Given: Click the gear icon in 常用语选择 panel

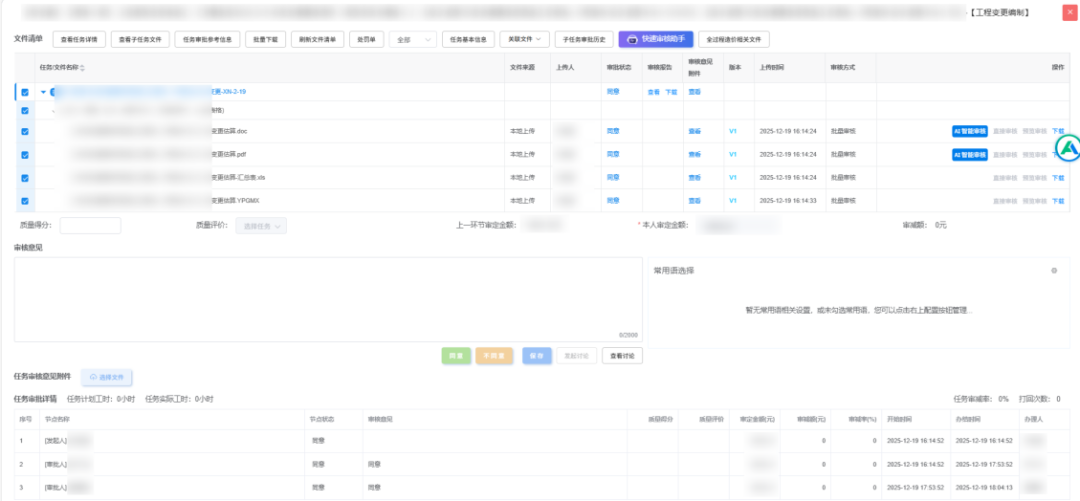Looking at the screenshot, I should (x=1053, y=271).
